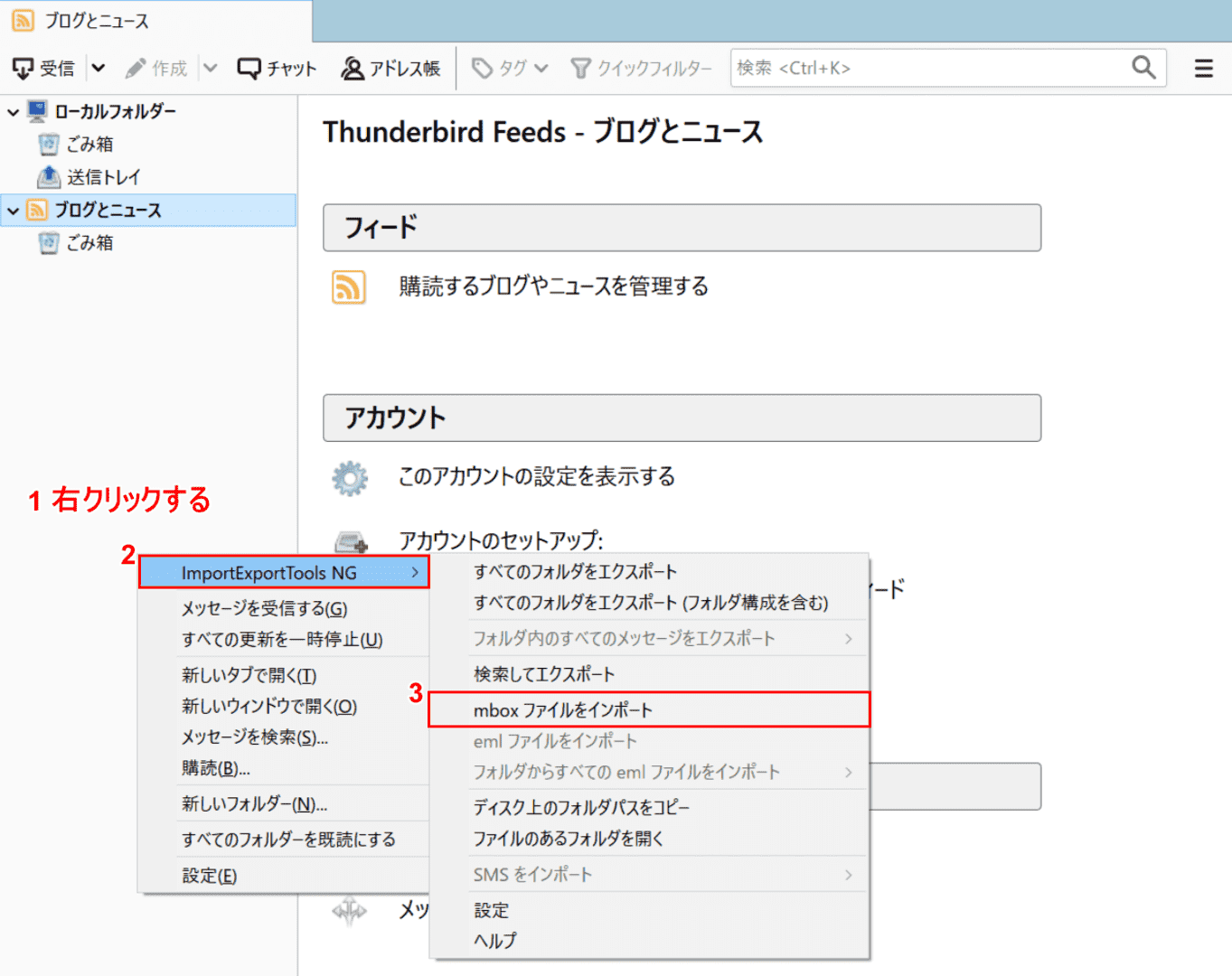Select ごみ箱 under ブログとニュース
Viewport: 1232px width, 976px height.
[89, 243]
